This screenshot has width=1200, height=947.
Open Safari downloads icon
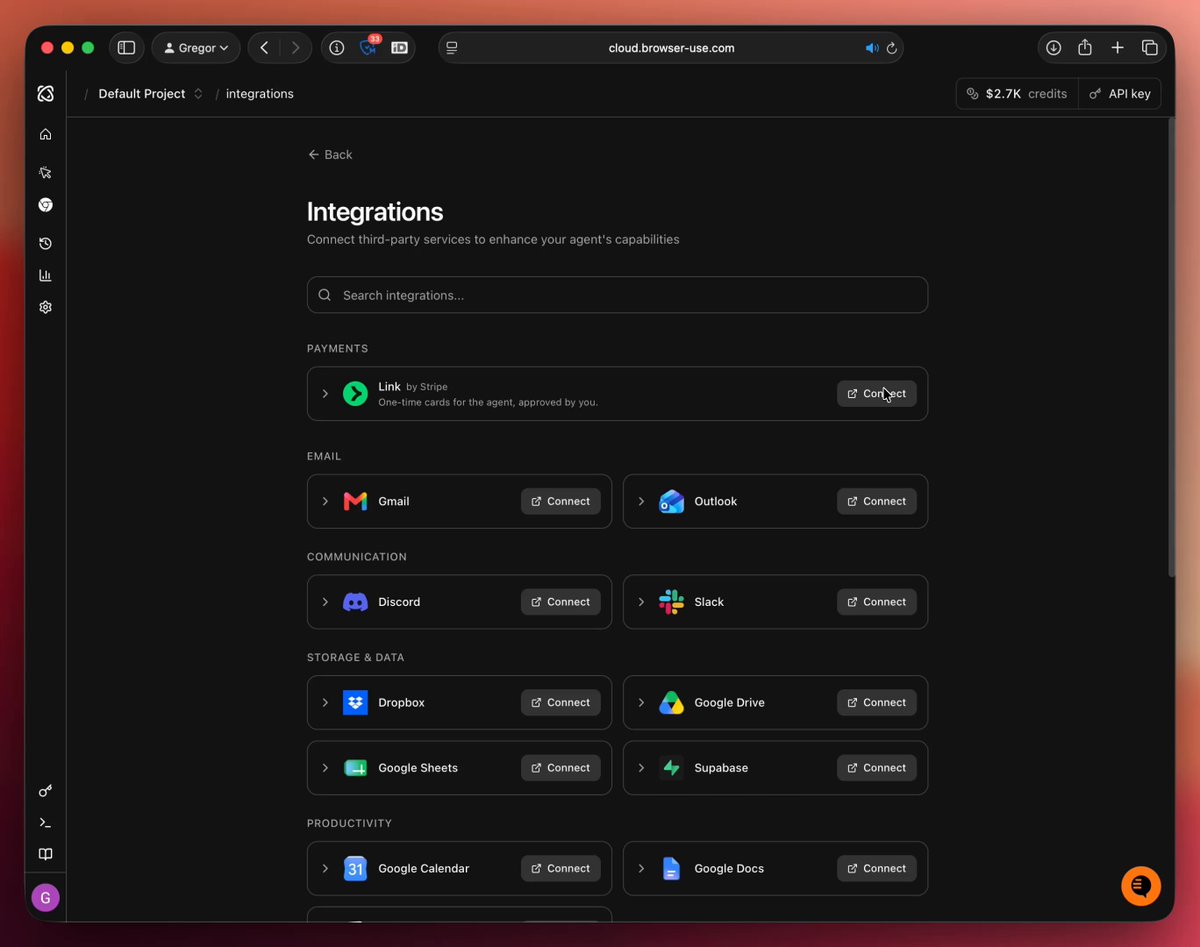pos(1053,48)
